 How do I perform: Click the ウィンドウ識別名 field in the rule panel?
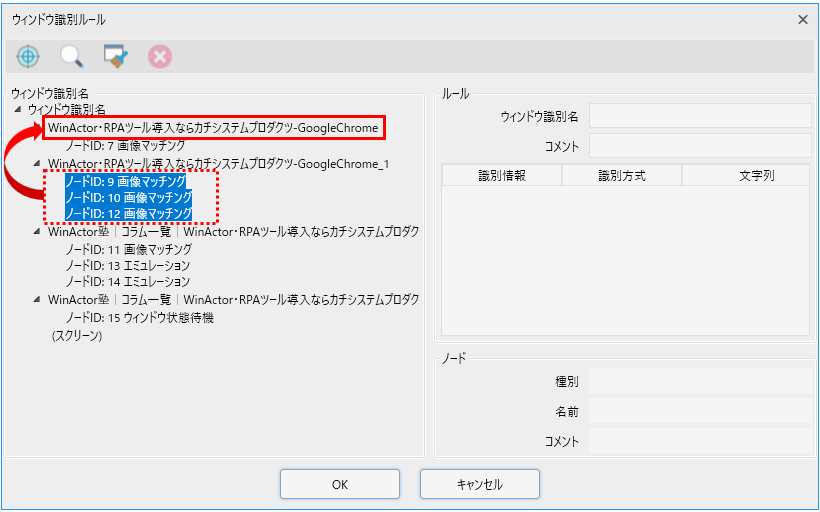(x=700, y=116)
